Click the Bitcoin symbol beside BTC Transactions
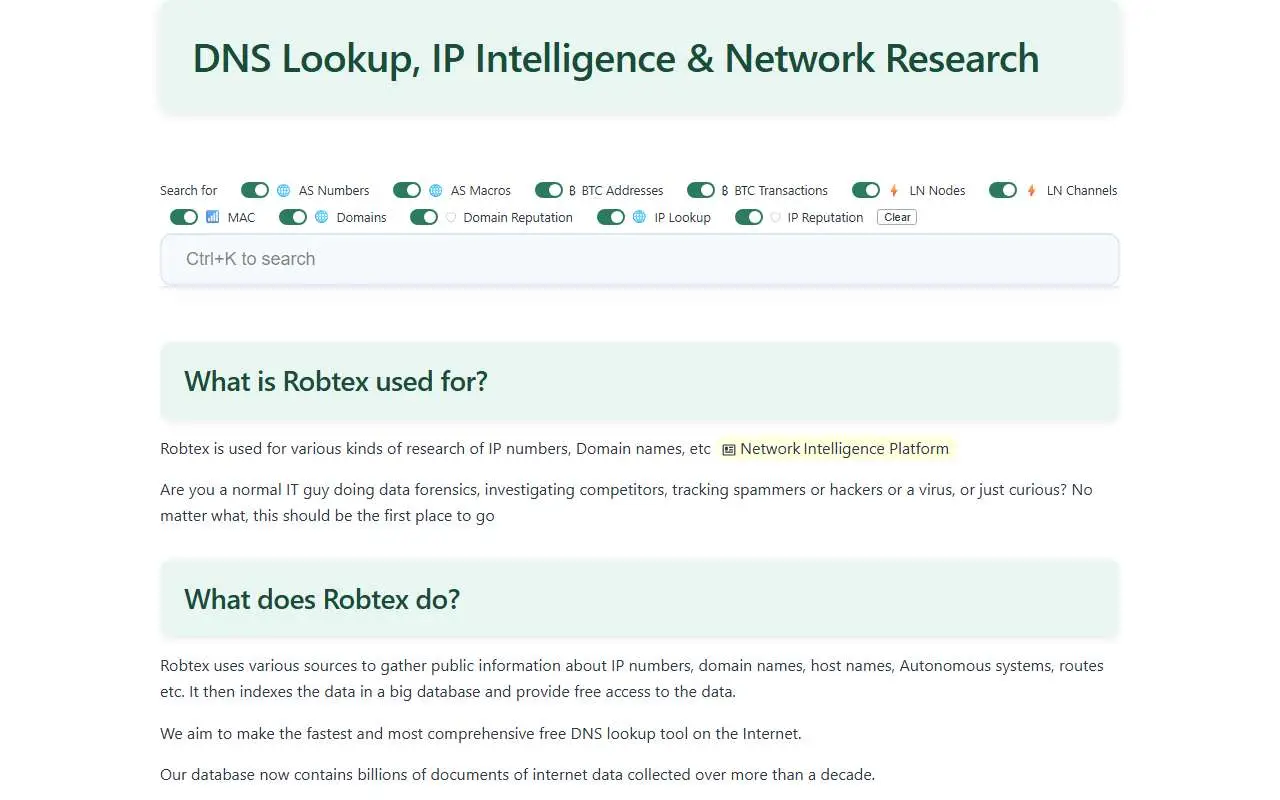The width and height of the screenshot is (1280, 800). tap(725, 190)
